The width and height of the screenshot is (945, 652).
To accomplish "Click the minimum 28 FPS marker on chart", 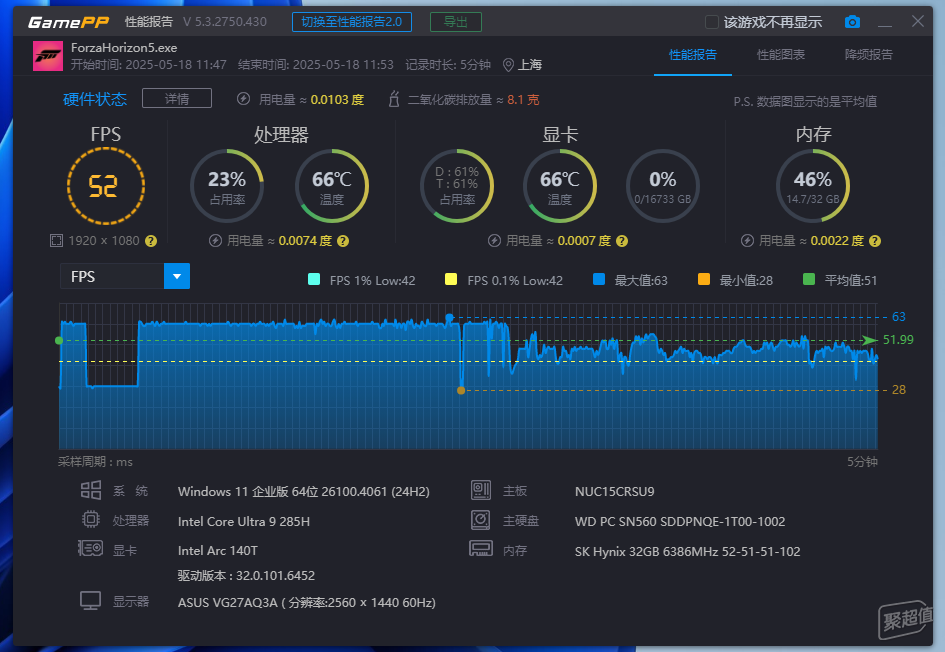I will tap(461, 390).
